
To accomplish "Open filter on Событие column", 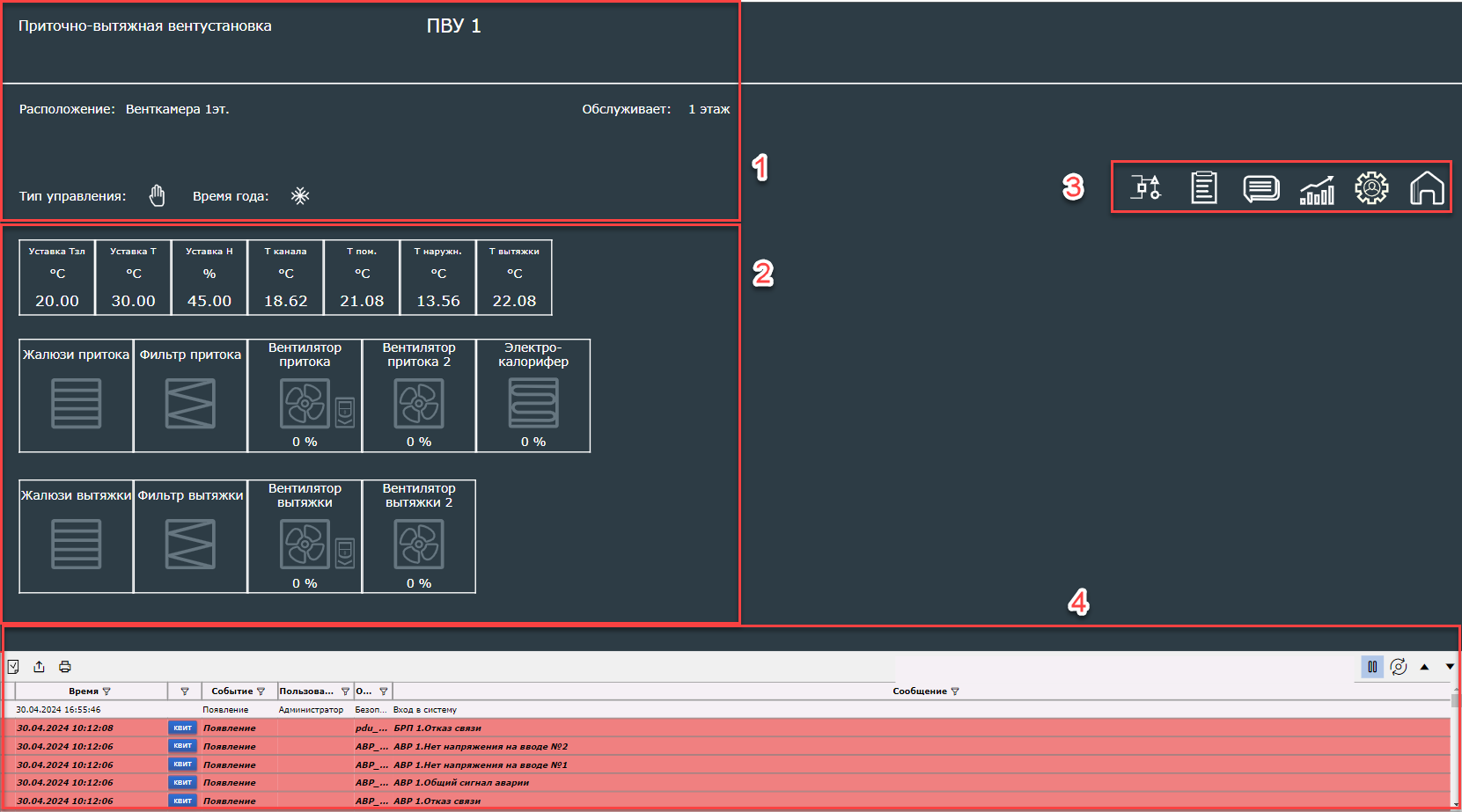I will point(261,691).
